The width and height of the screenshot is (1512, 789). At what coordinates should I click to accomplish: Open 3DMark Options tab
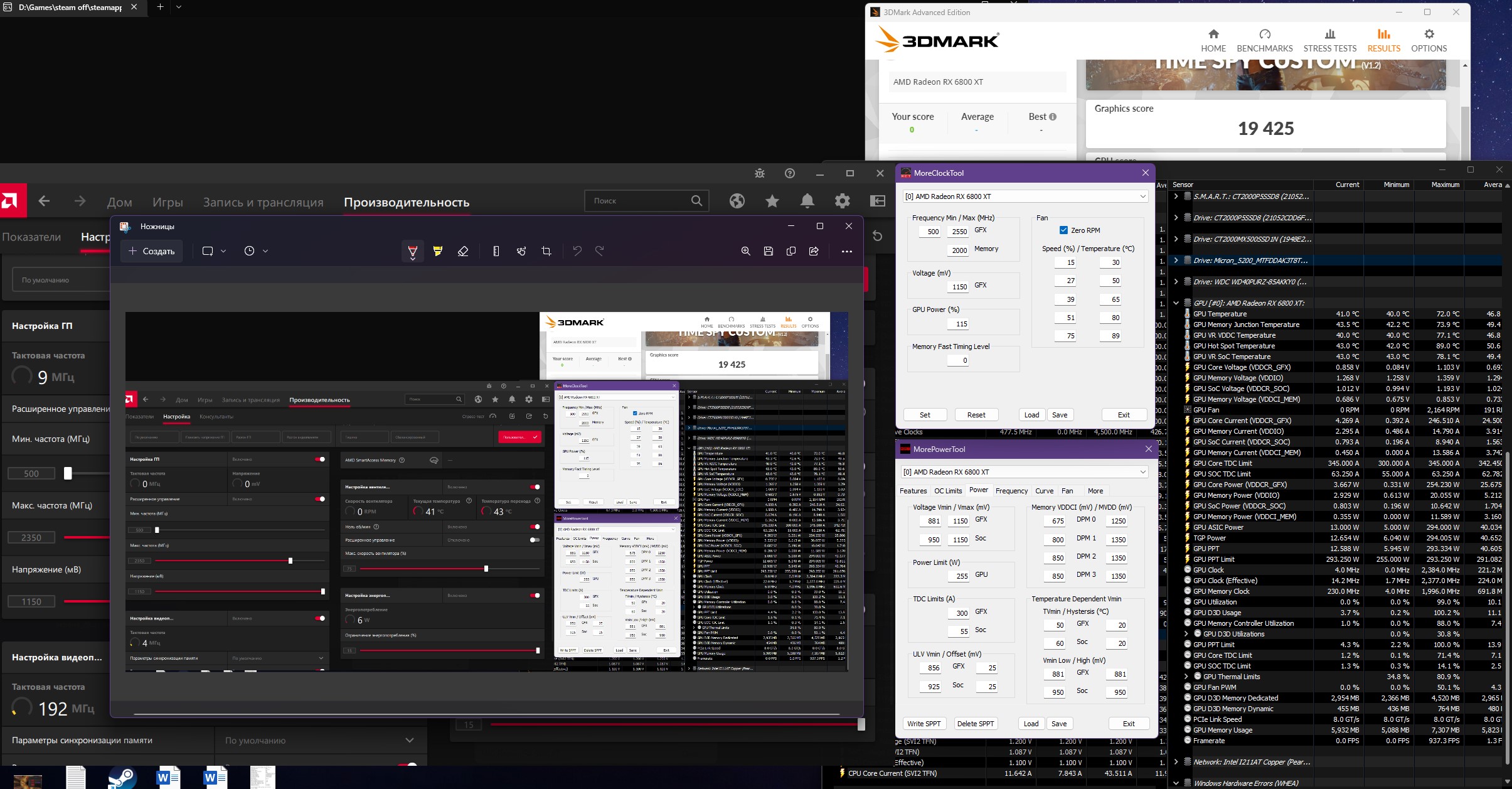tap(1429, 41)
